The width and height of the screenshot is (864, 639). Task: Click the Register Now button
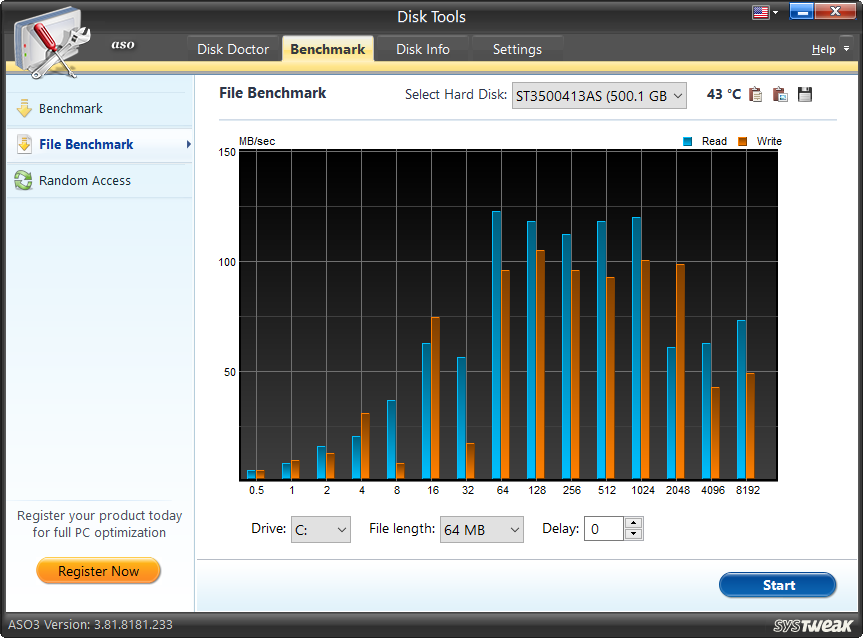click(x=98, y=571)
